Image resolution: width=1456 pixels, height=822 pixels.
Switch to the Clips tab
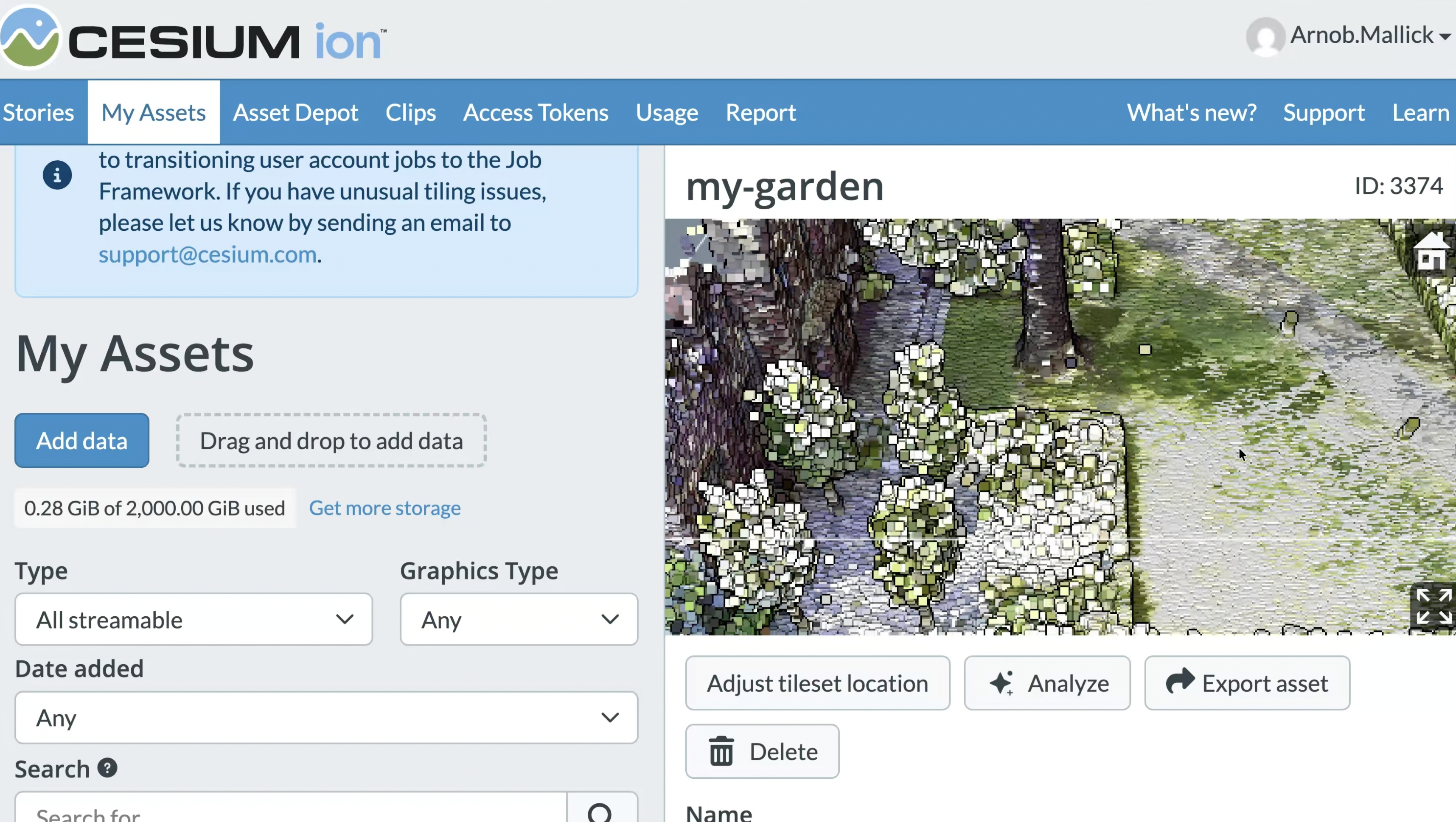pyautogui.click(x=411, y=112)
